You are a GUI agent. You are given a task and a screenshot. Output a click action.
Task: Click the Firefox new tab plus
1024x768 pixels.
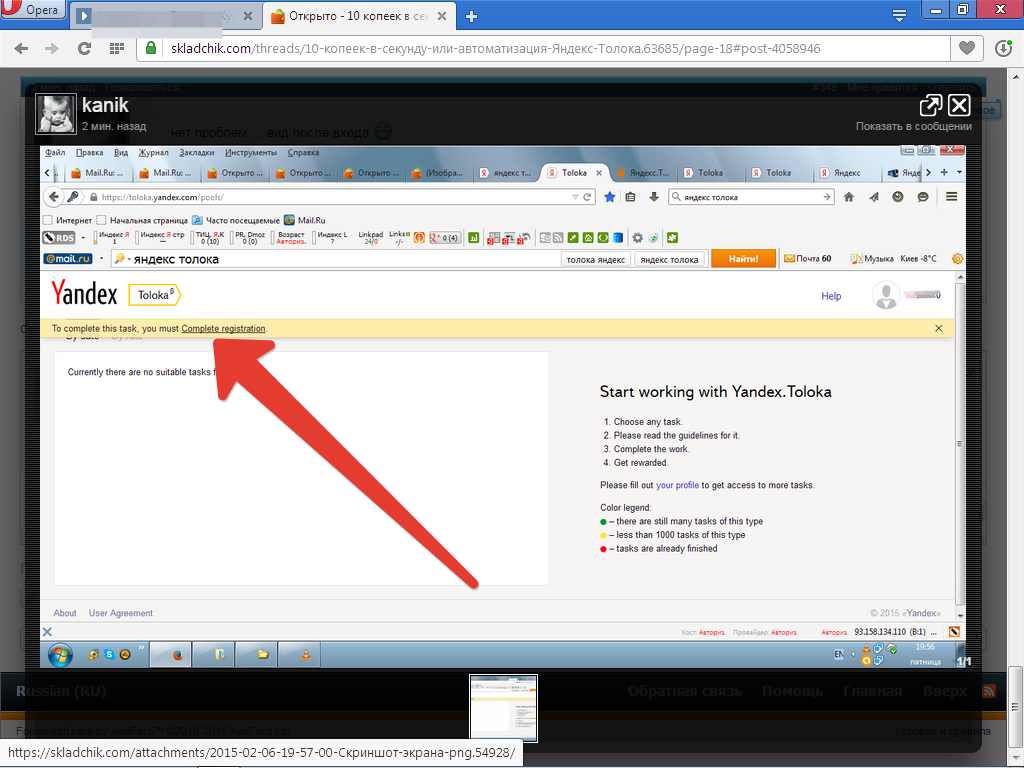click(x=944, y=172)
